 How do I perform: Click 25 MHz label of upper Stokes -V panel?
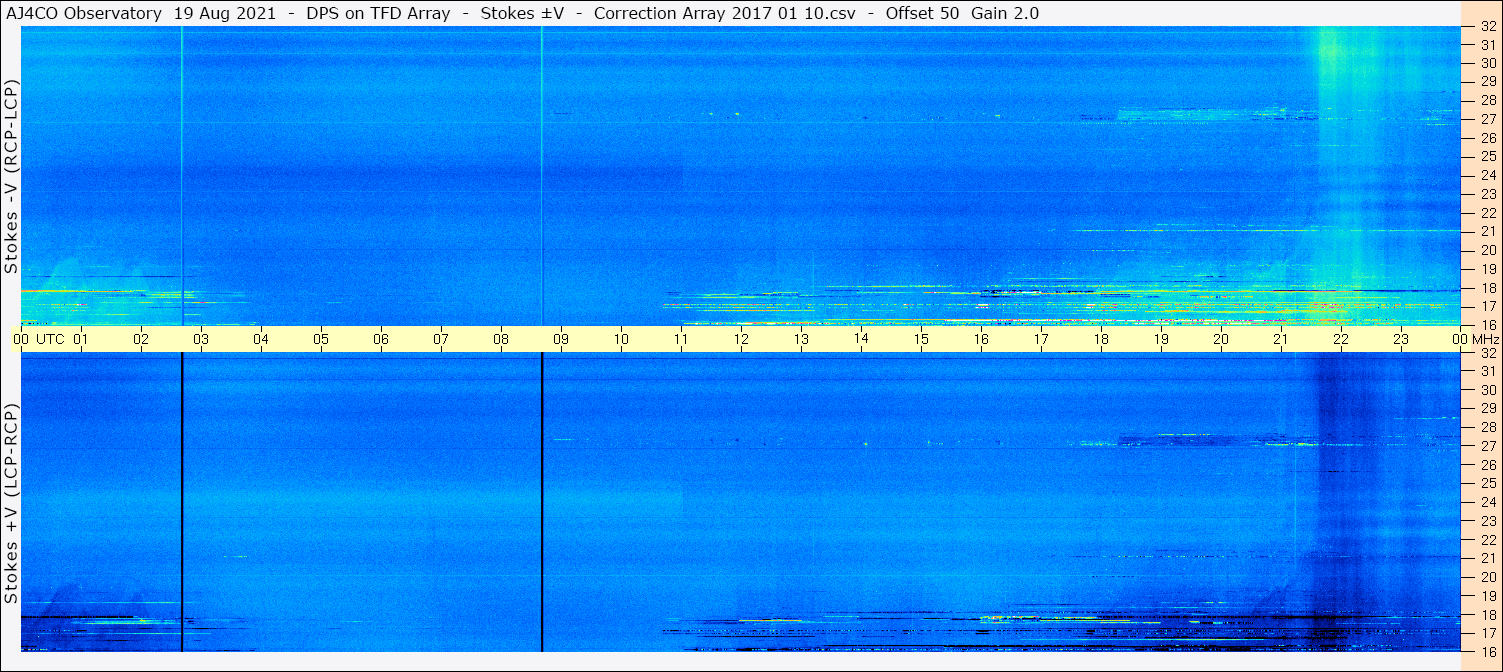(1488, 156)
